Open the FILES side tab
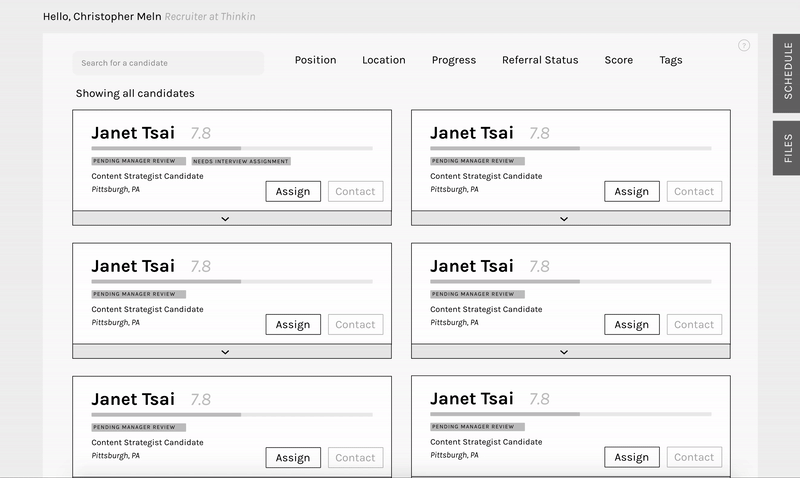Viewport: 800px width, 478px height. click(x=786, y=148)
